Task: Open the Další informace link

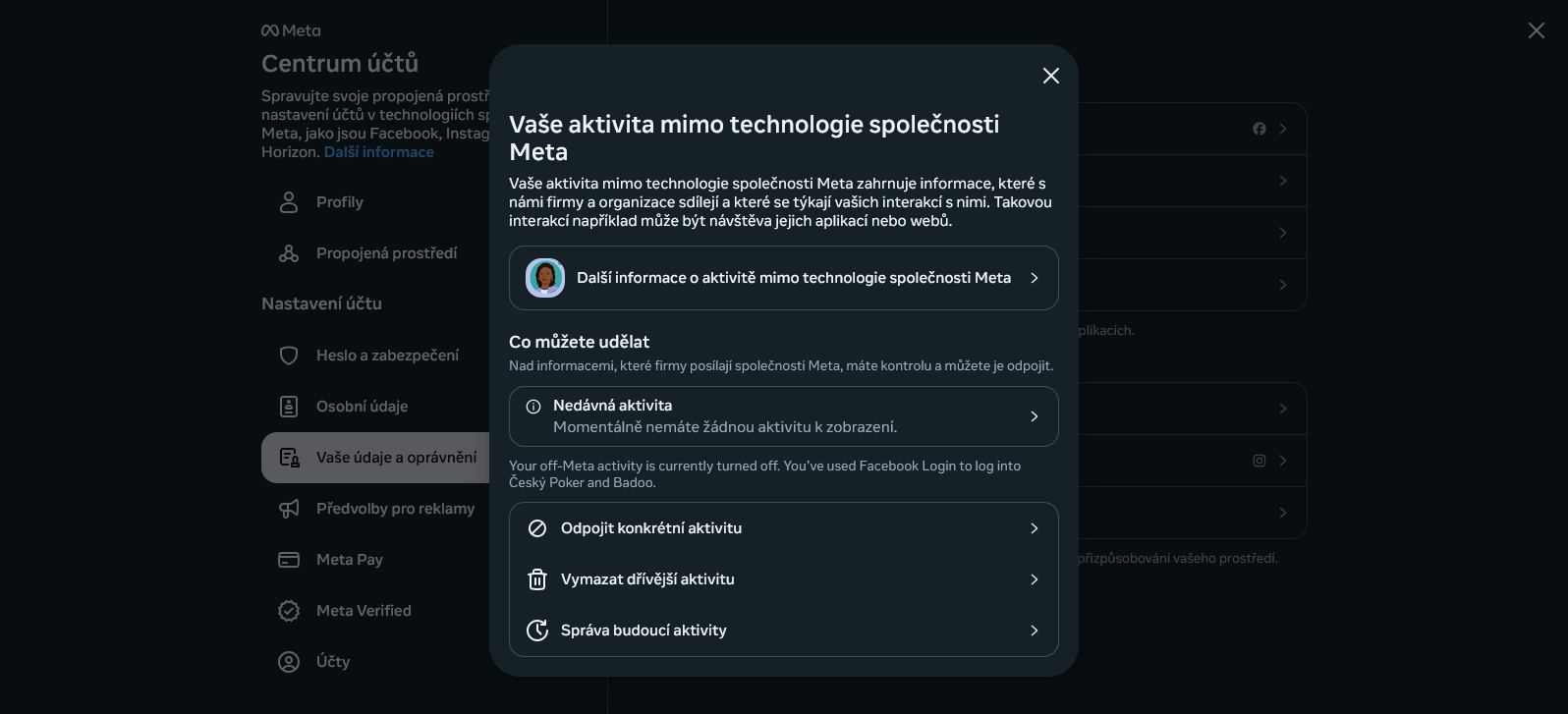Action: 378,152
